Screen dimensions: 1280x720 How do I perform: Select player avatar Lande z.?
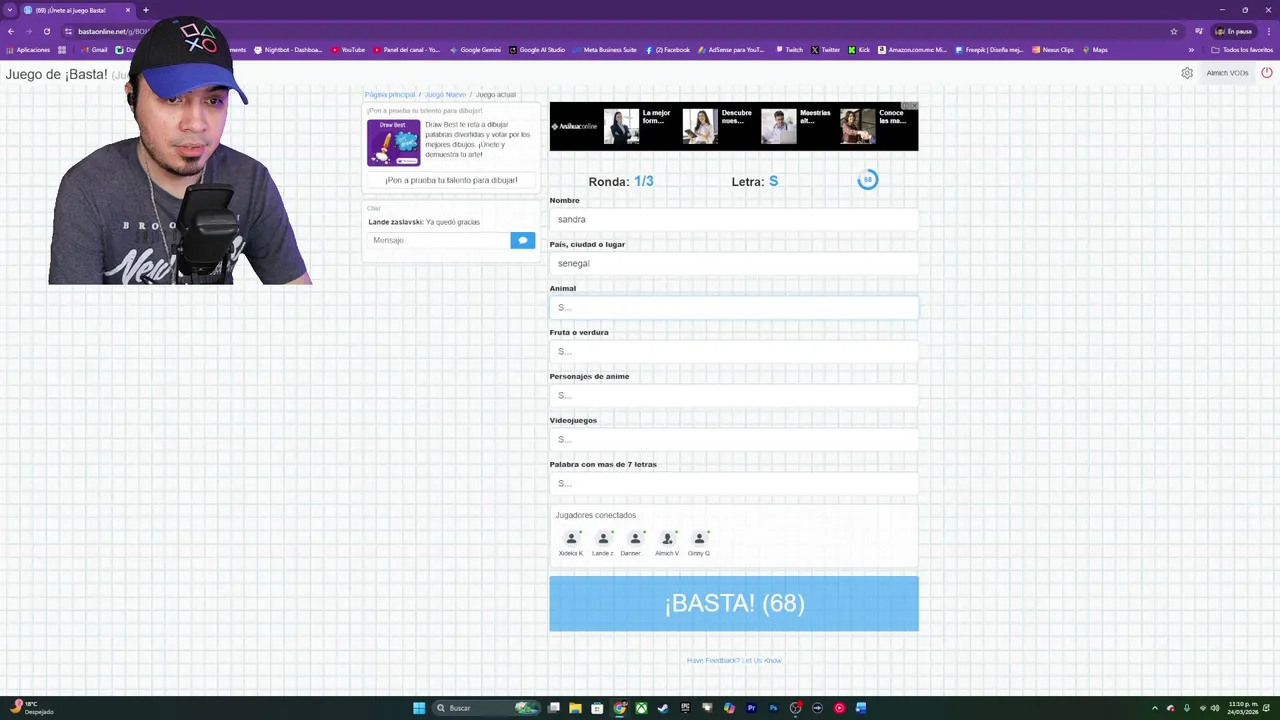pos(603,543)
